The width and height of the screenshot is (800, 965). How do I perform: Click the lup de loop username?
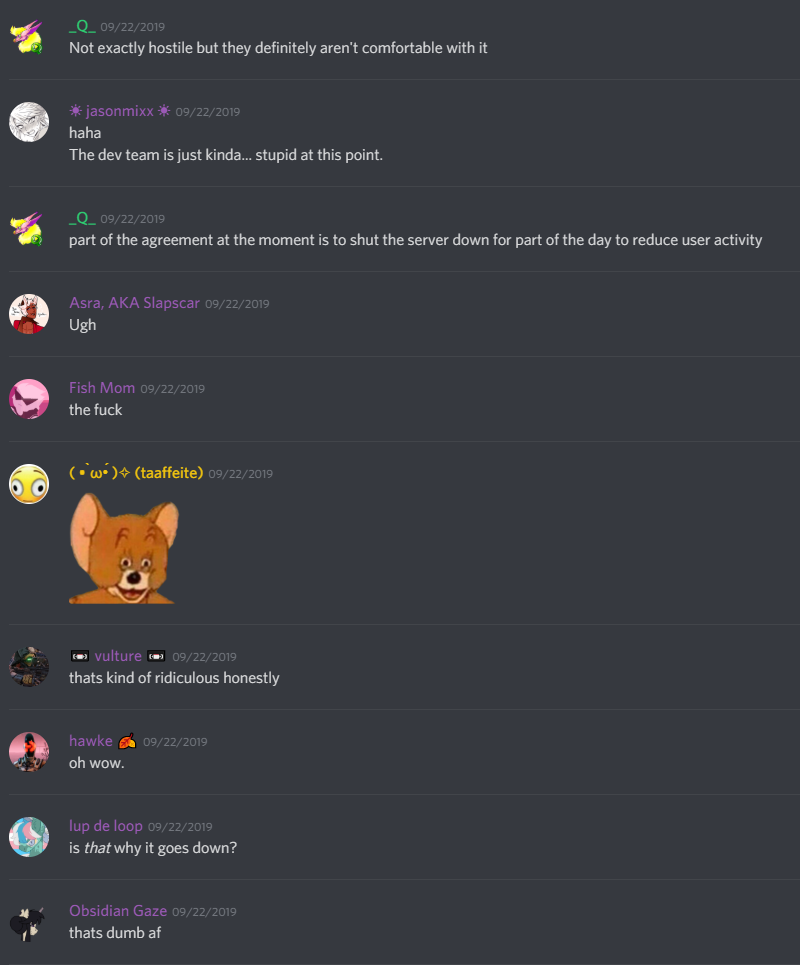coord(106,826)
